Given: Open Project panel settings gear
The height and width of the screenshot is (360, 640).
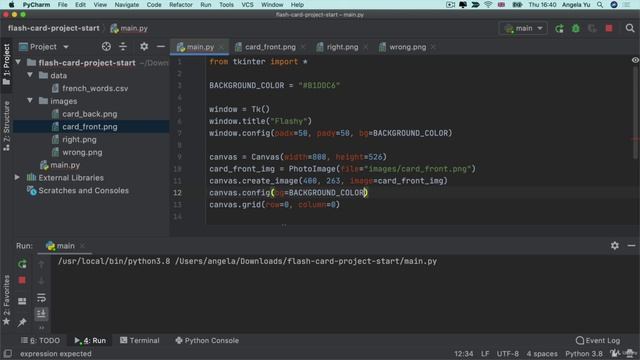Looking at the screenshot, I should 144,47.
